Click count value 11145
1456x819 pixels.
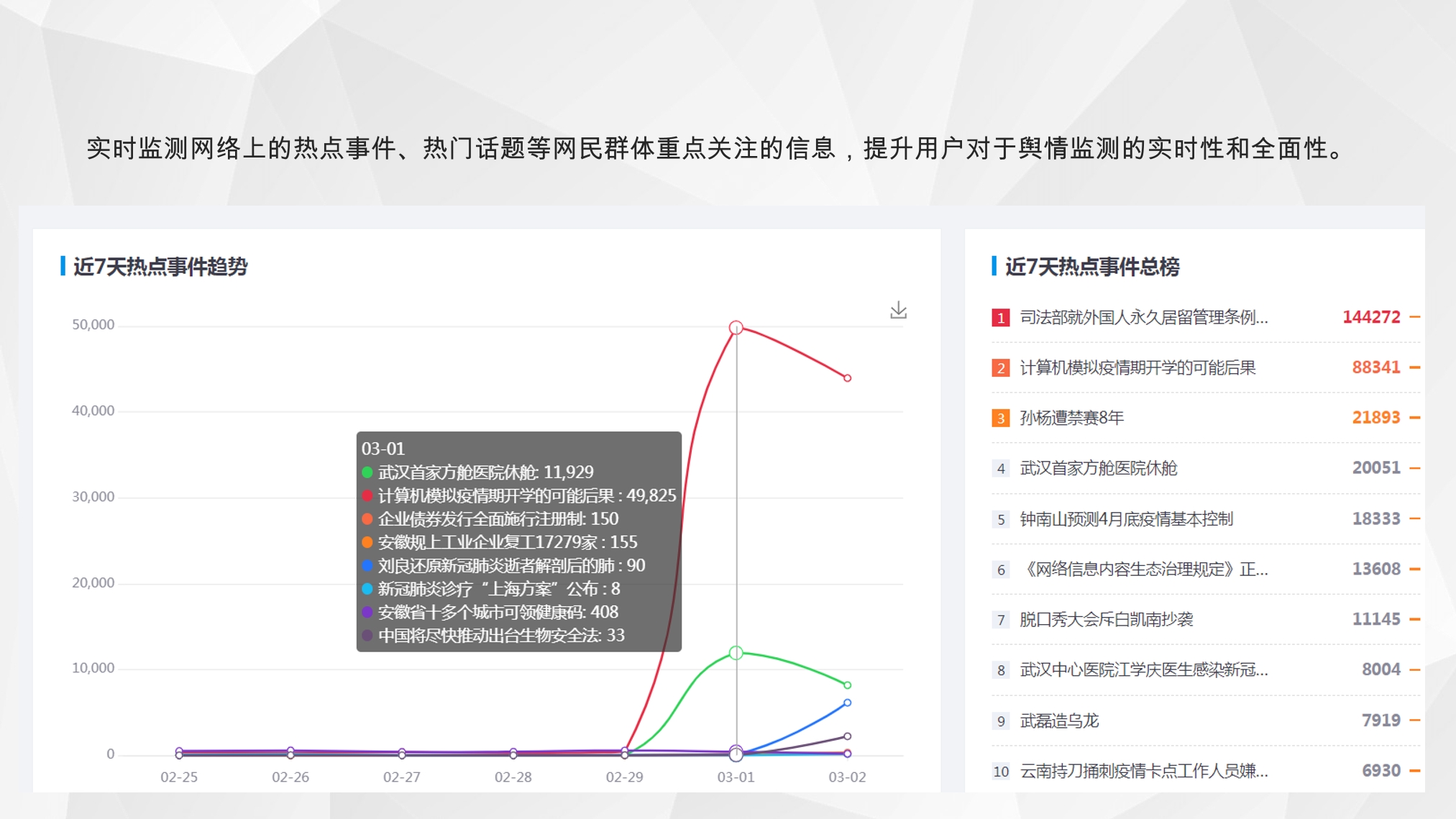[x=1376, y=619]
